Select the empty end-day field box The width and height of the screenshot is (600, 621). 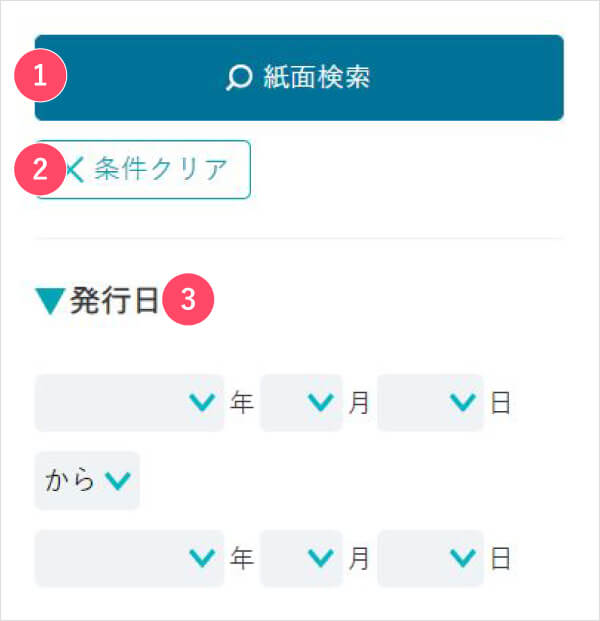tap(430, 558)
